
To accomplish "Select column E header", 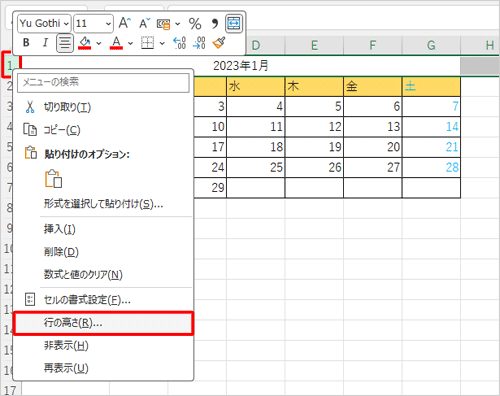I will (x=314, y=45).
